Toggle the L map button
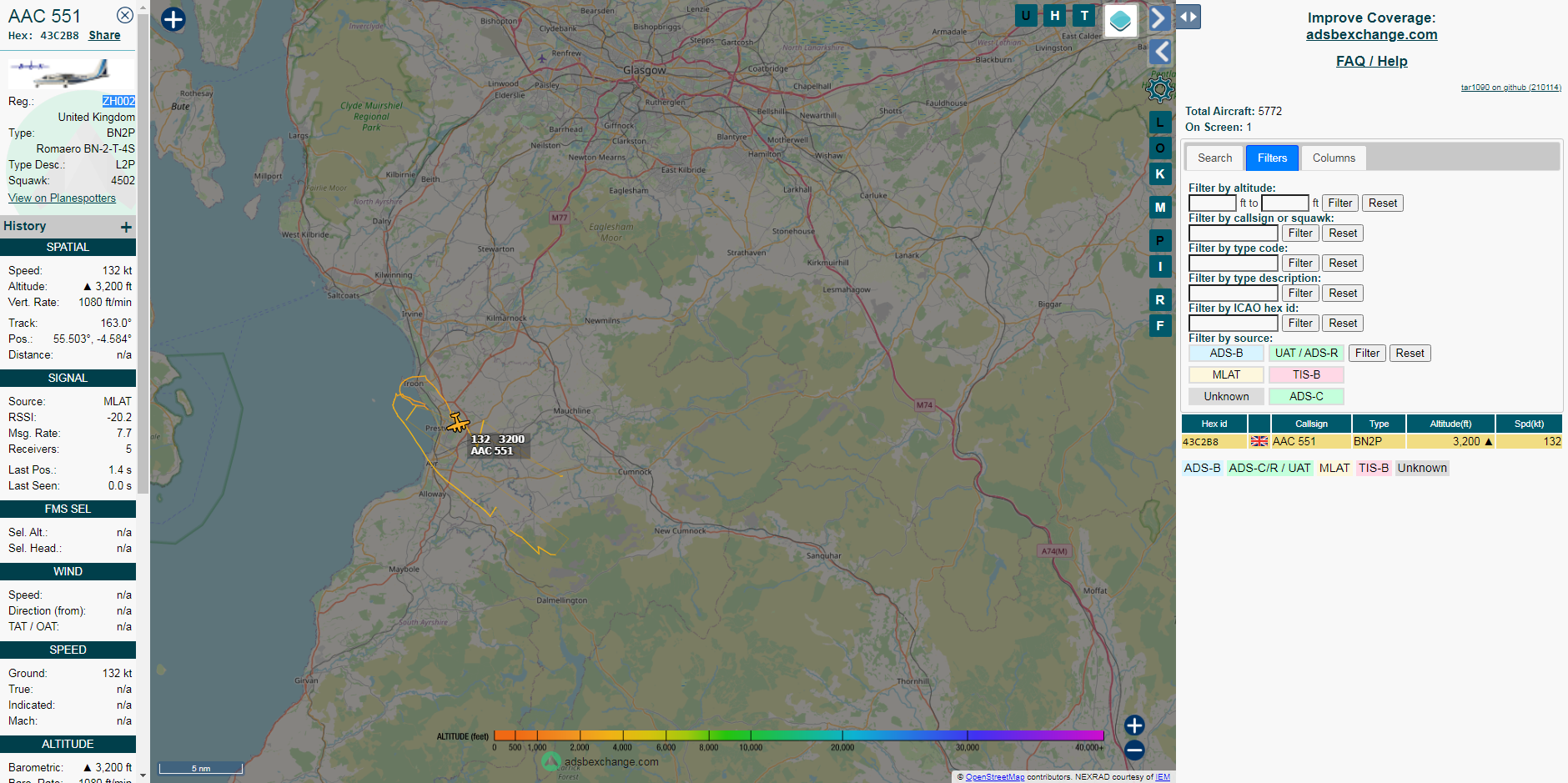Image resolution: width=1568 pixels, height=783 pixels. point(1160,123)
